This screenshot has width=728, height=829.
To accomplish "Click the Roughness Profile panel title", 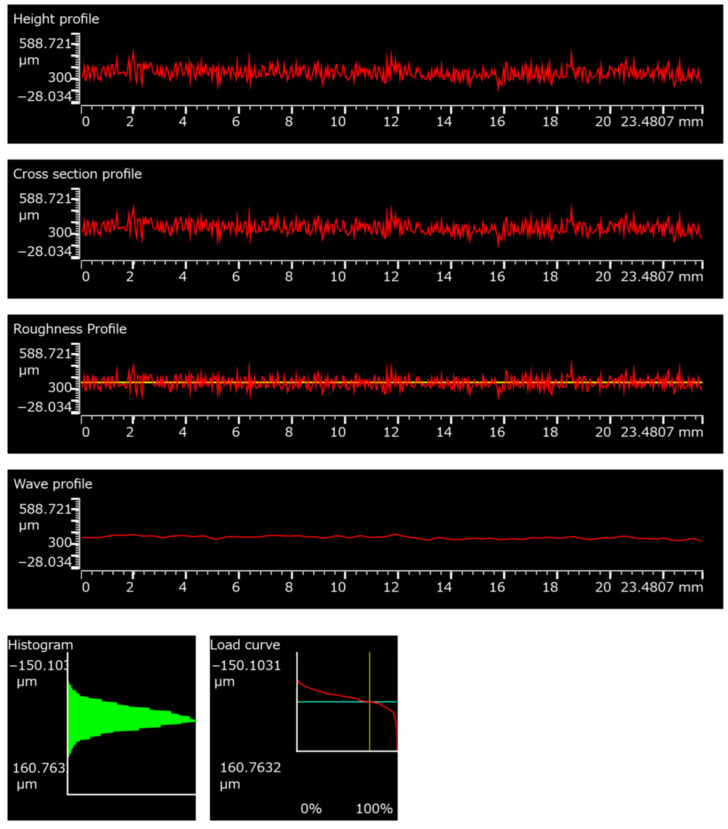I will pos(70,329).
